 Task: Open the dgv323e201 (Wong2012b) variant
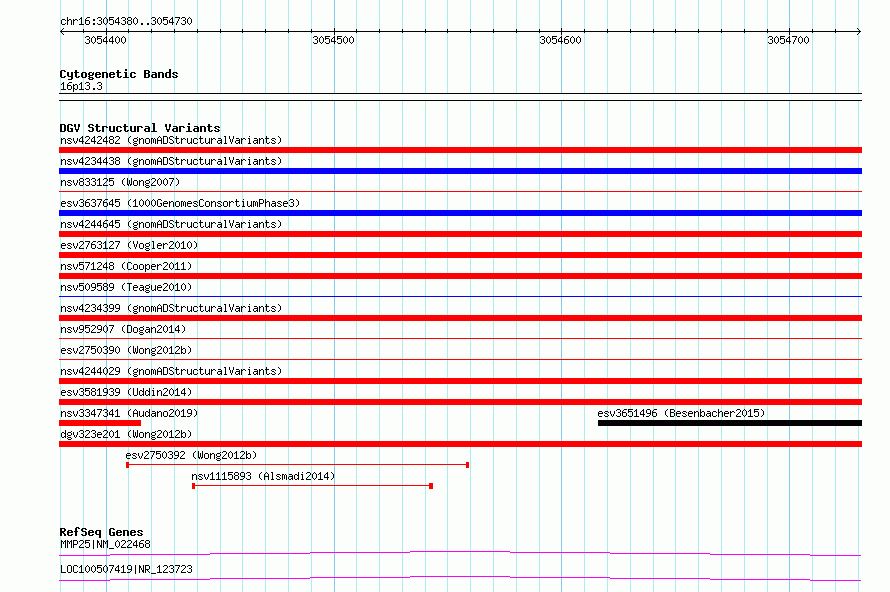pyautogui.click(x=126, y=434)
